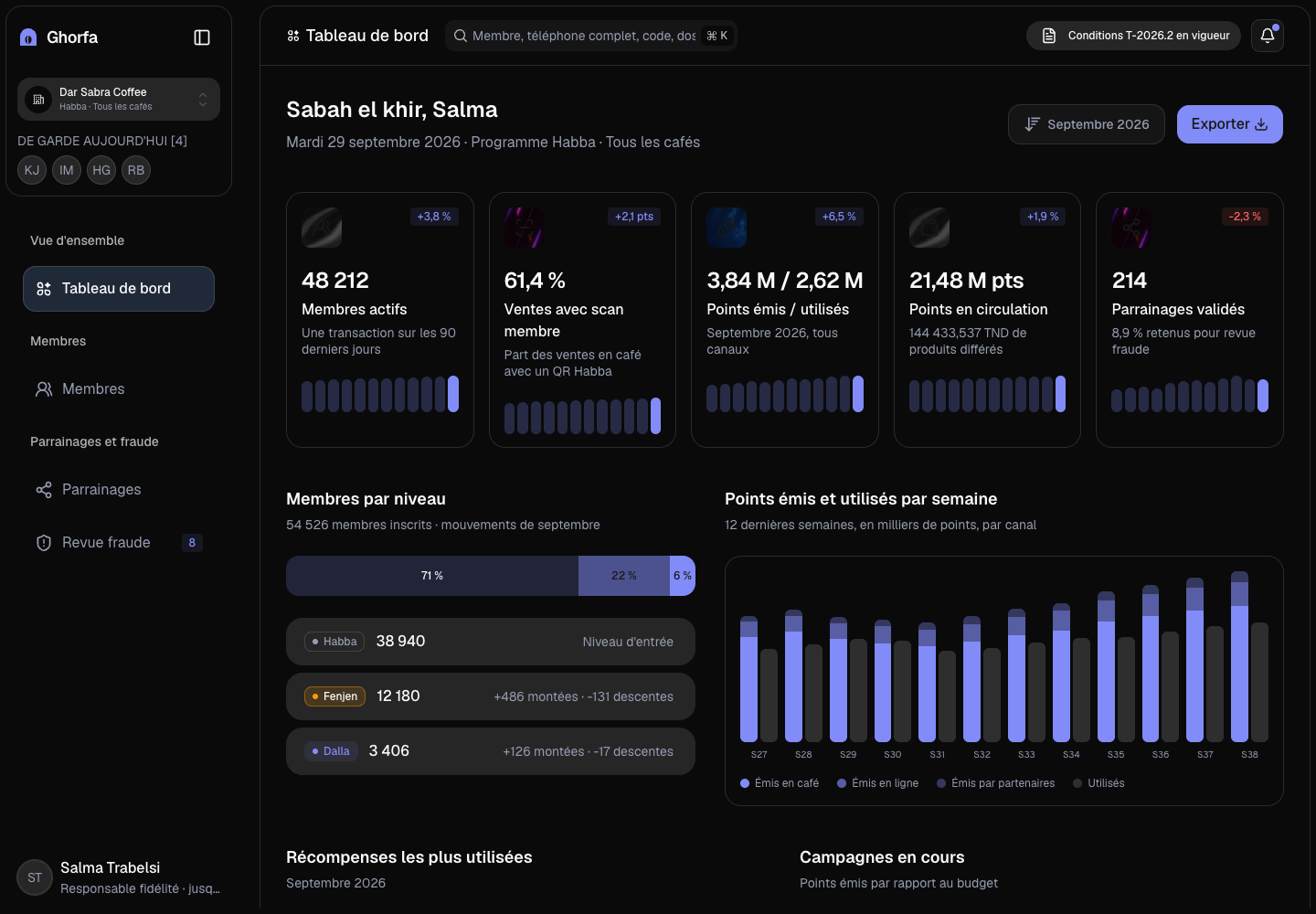1316x914 pixels.
Task: Click the Habba level tag
Action: tap(334, 642)
